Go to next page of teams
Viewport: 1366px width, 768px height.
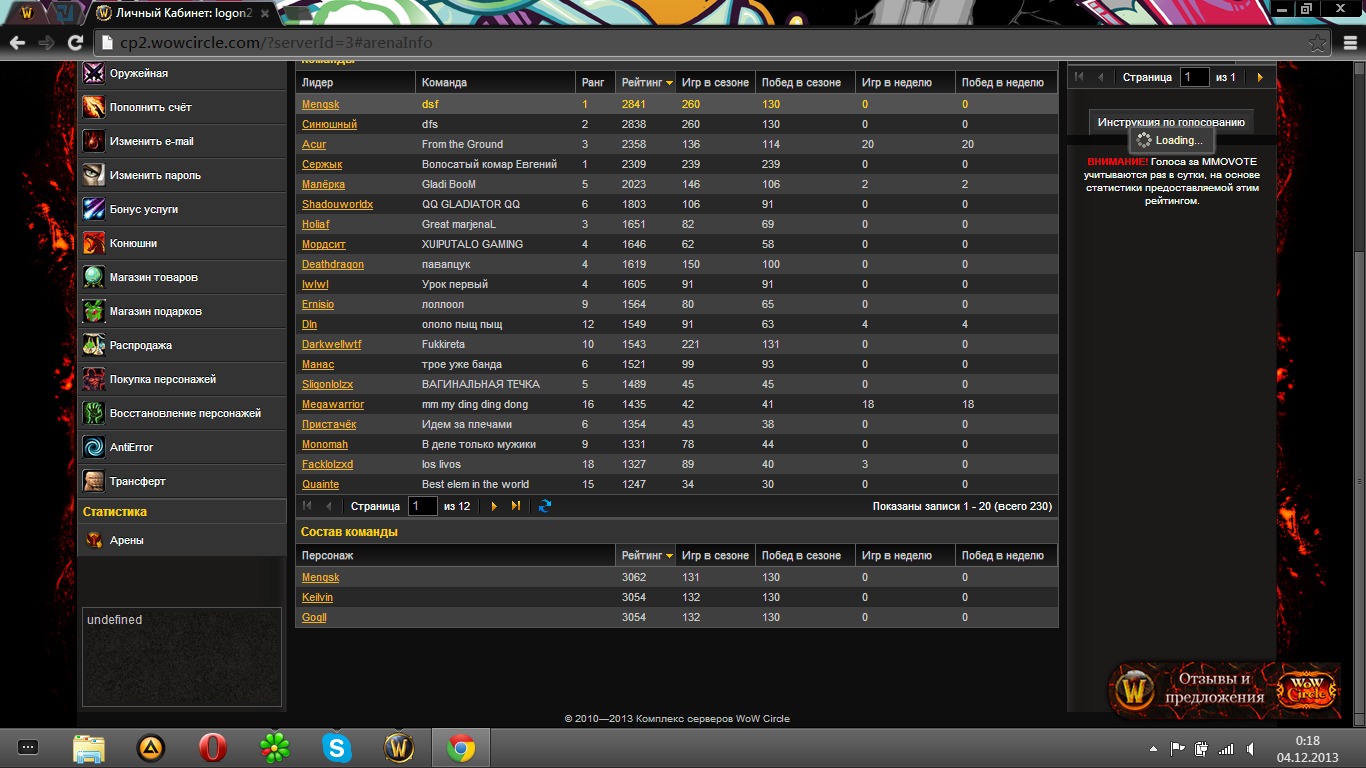(494, 506)
